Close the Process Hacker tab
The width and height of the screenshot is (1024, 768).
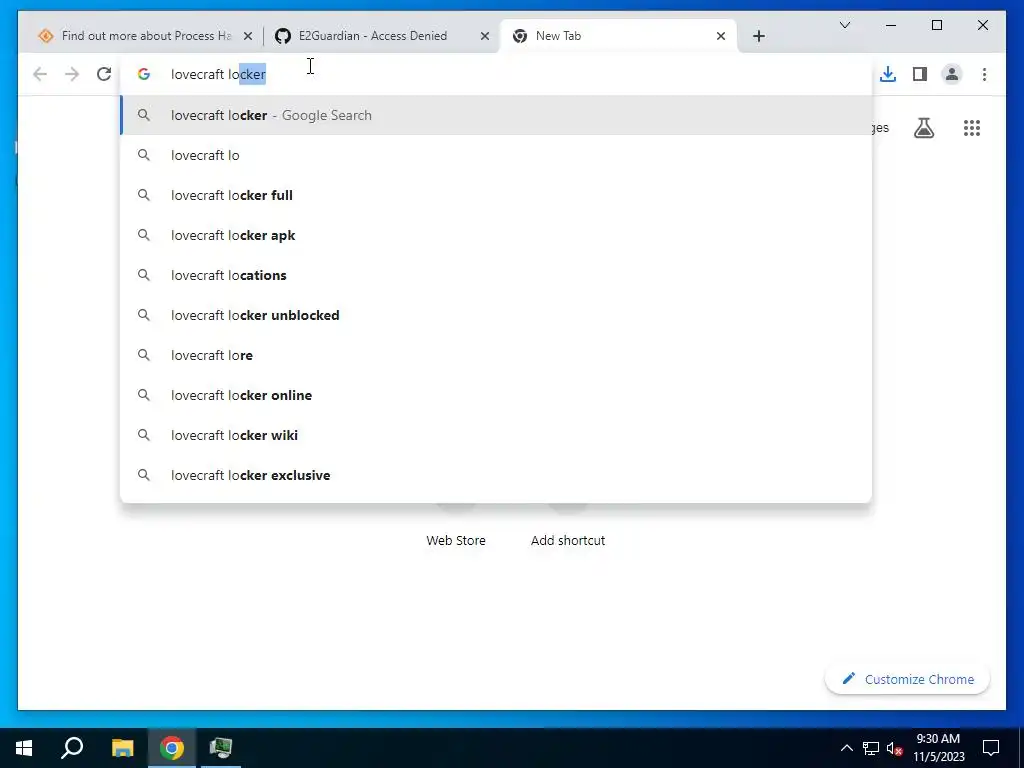click(248, 36)
